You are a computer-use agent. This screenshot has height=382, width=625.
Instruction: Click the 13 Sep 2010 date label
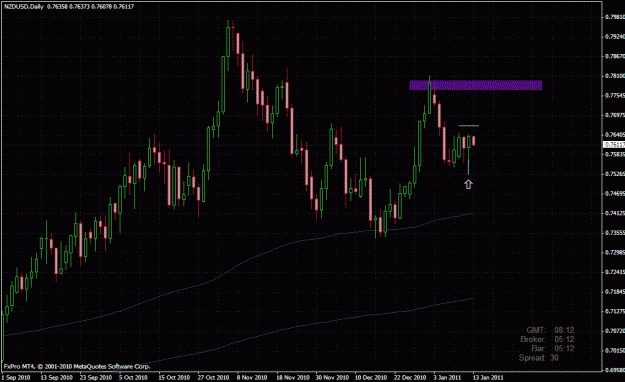point(57,377)
